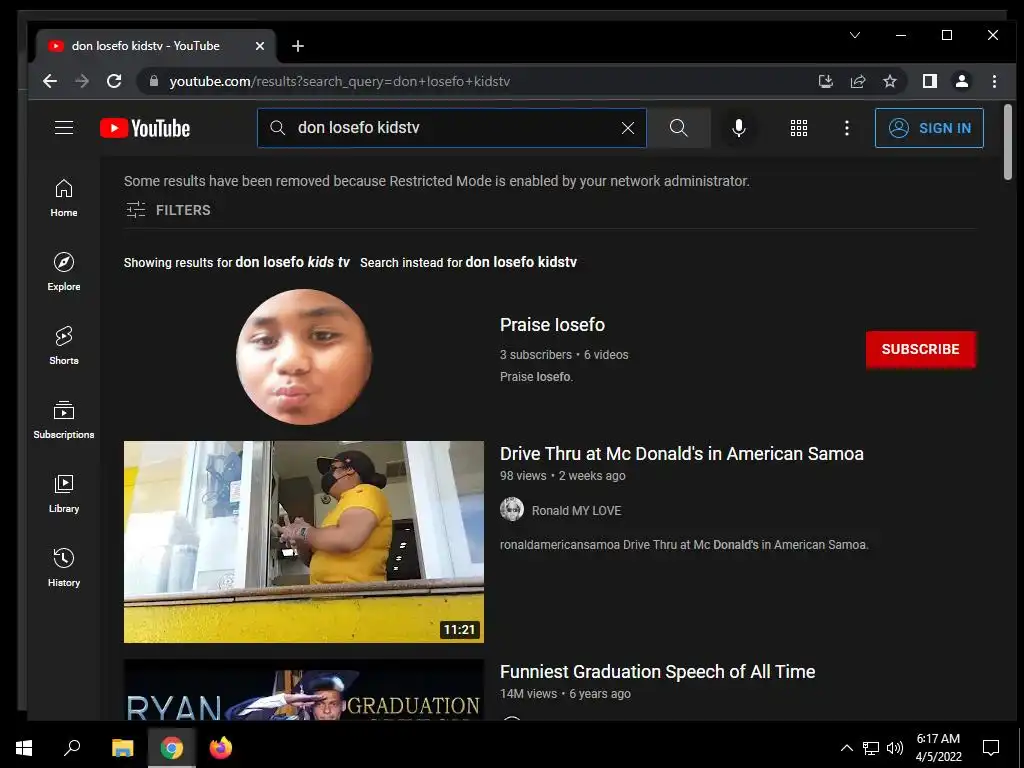Screen dimensions: 1024x768
Task: Open the YouTube apps grid
Action: pyautogui.click(x=799, y=128)
